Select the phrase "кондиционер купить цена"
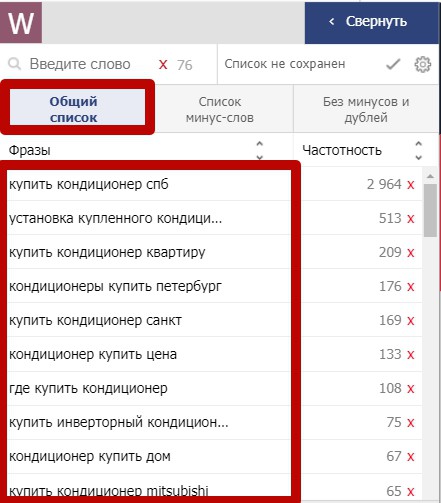The image size is (441, 503). tap(93, 354)
